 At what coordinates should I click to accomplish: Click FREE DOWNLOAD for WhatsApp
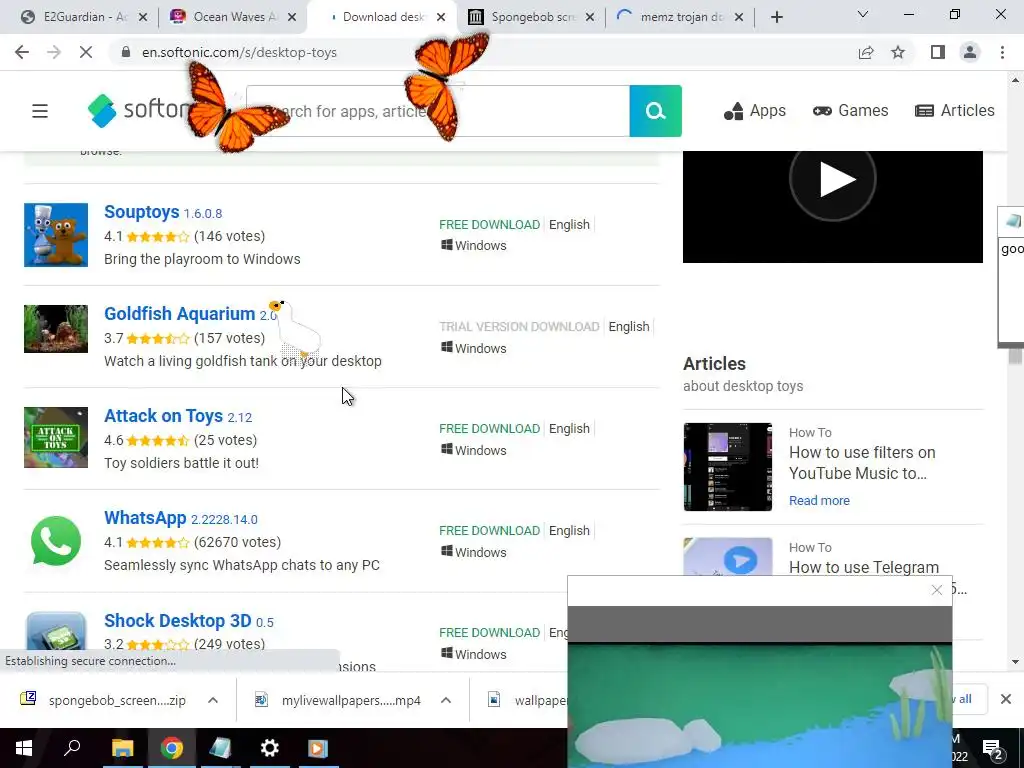click(x=490, y=530)
